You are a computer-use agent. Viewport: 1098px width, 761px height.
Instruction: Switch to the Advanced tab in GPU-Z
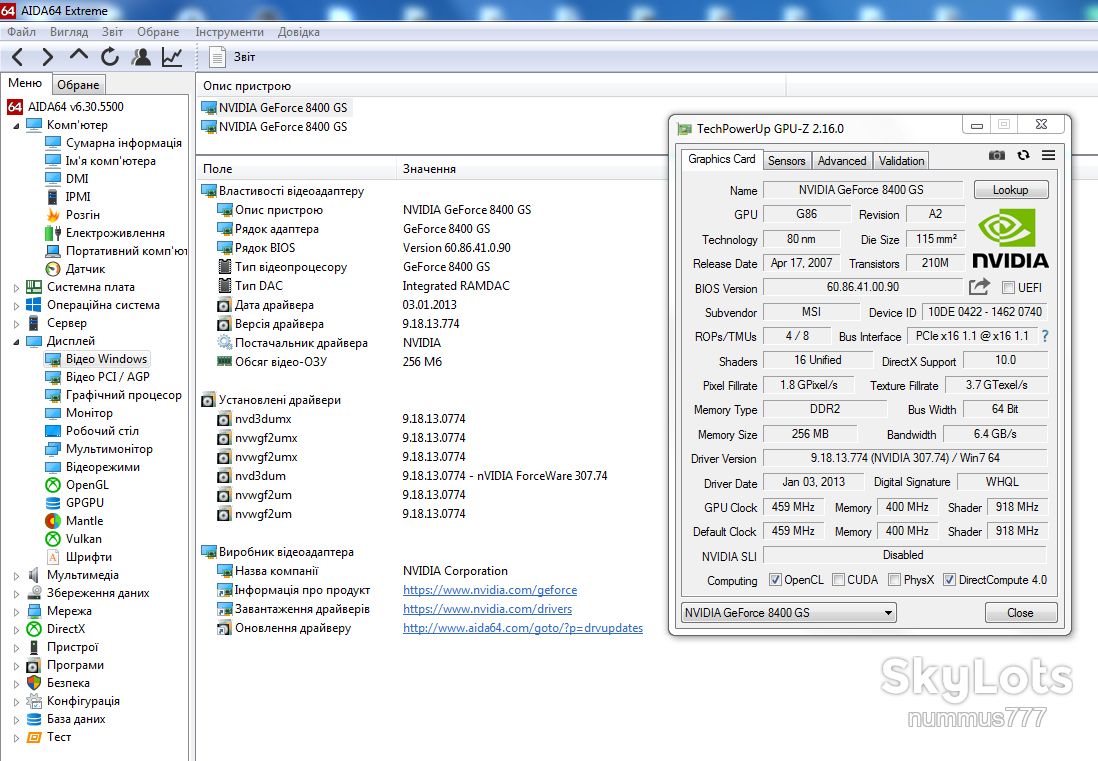pos(842,160)
